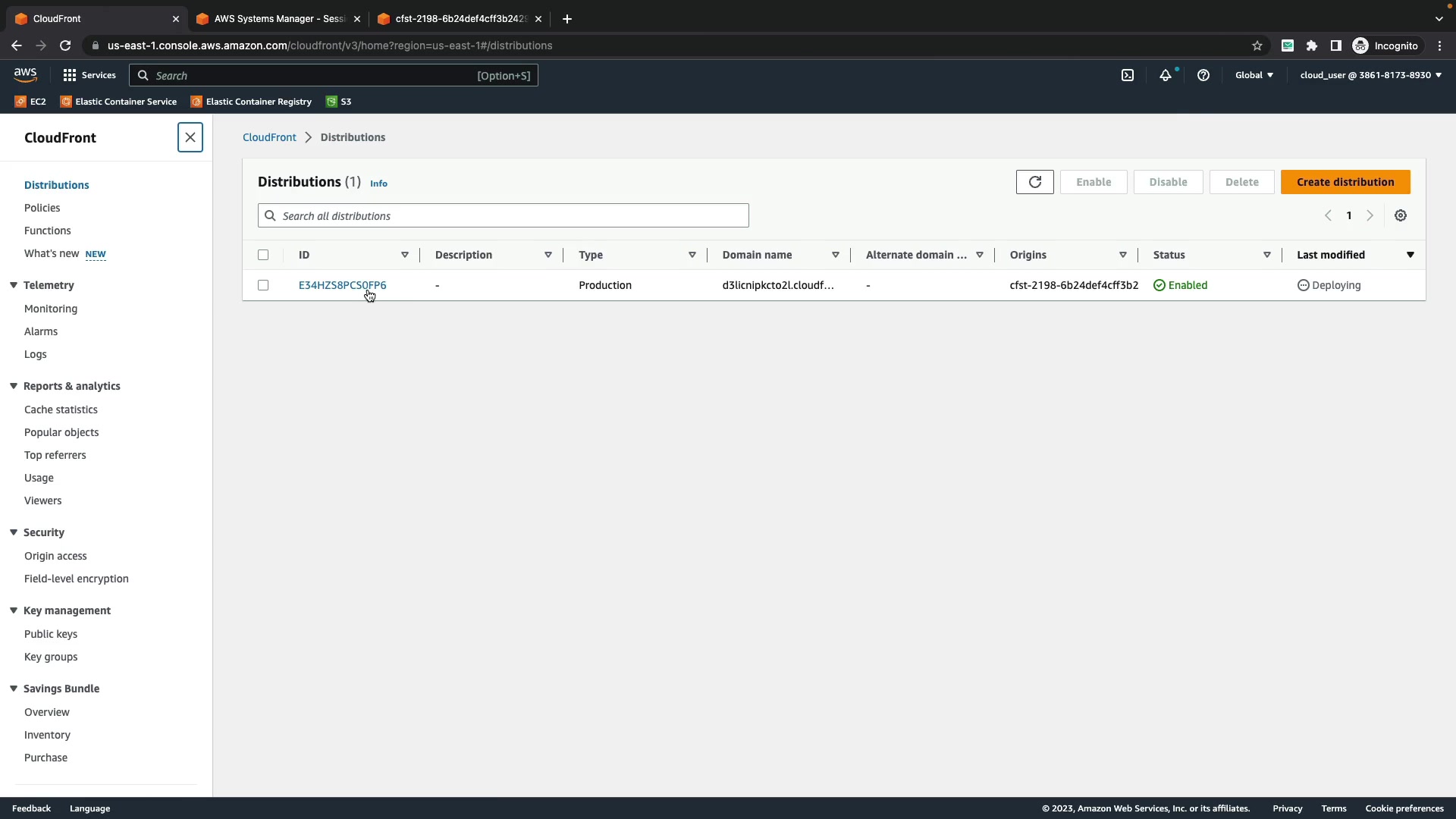This screenshot has height=819, width=1456.
Task: Open the Global region dropdown
Action: coord(1254,75)
